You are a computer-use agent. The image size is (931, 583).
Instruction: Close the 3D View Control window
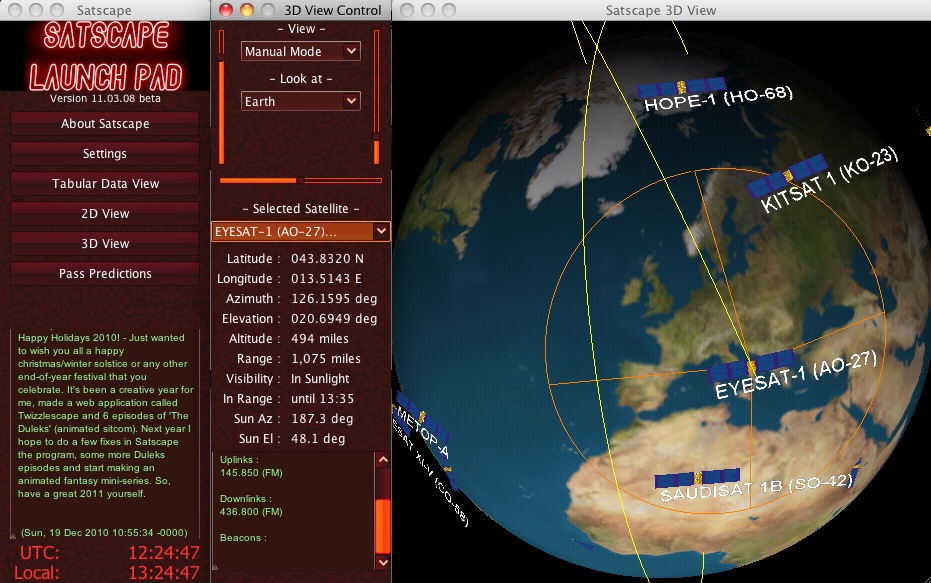click(x=226, y=10)
